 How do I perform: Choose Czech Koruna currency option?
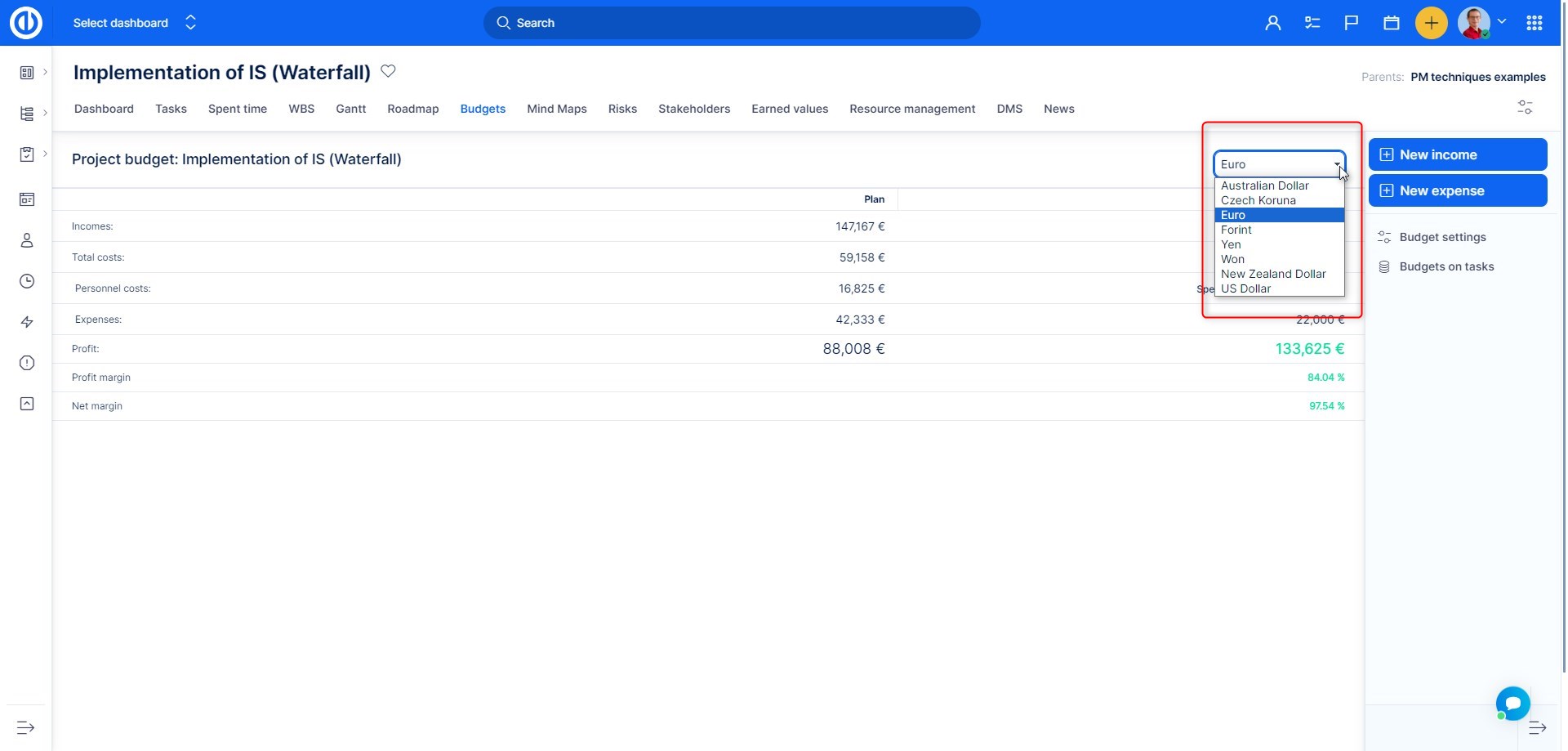[1258, 200]
